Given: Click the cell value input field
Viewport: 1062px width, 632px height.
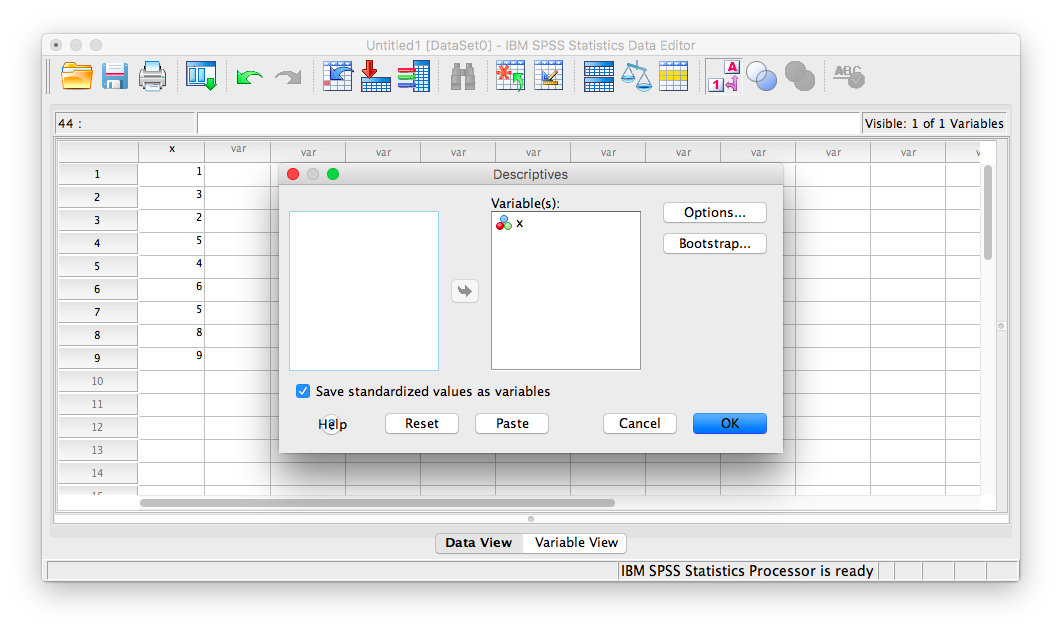Looking at the screenshot, I should pyautogui.click(x=528, y=123).
